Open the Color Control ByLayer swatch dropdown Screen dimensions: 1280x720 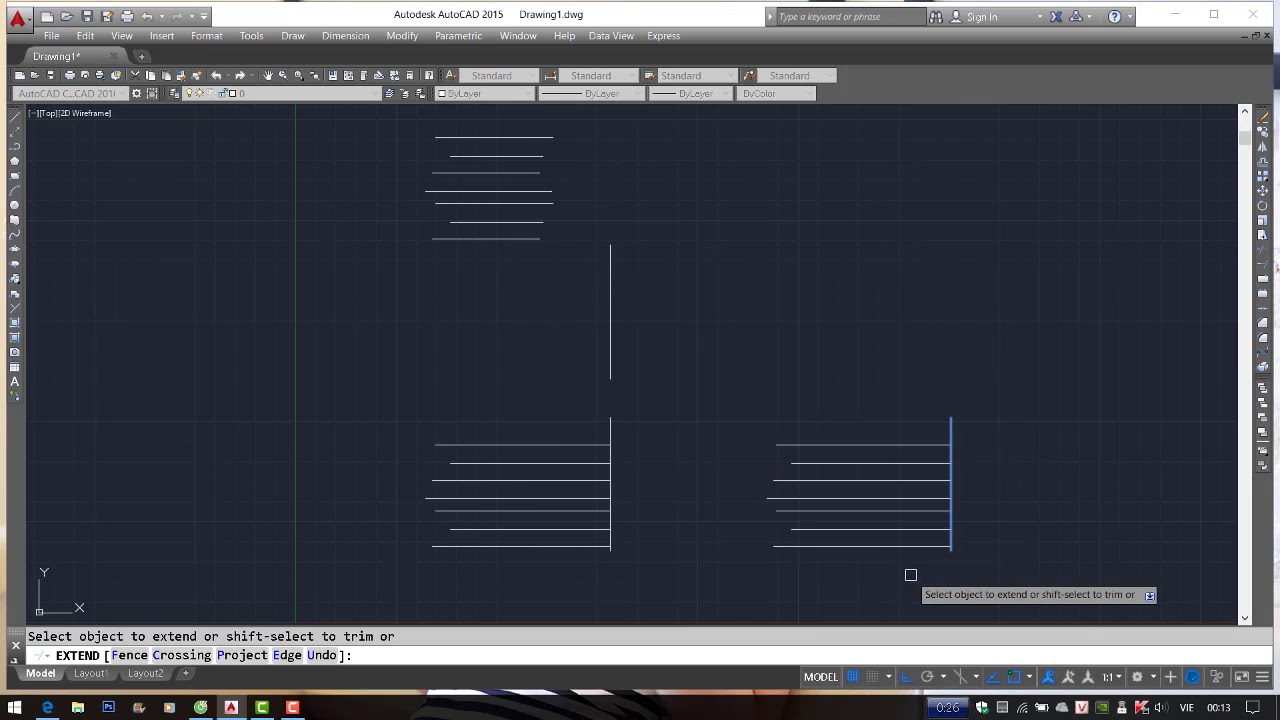[485, 93]
